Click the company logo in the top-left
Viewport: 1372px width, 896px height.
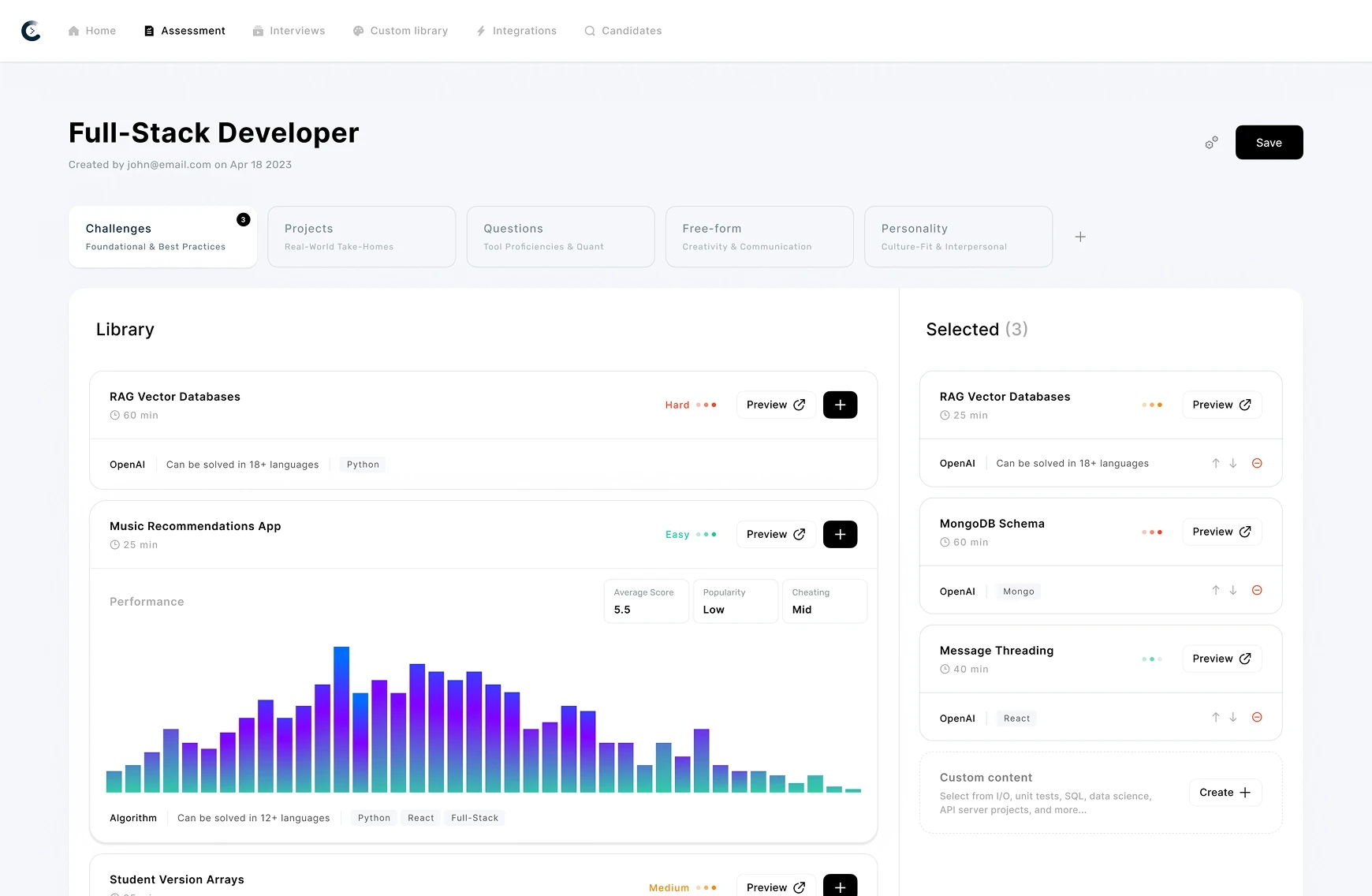(30, 31)
